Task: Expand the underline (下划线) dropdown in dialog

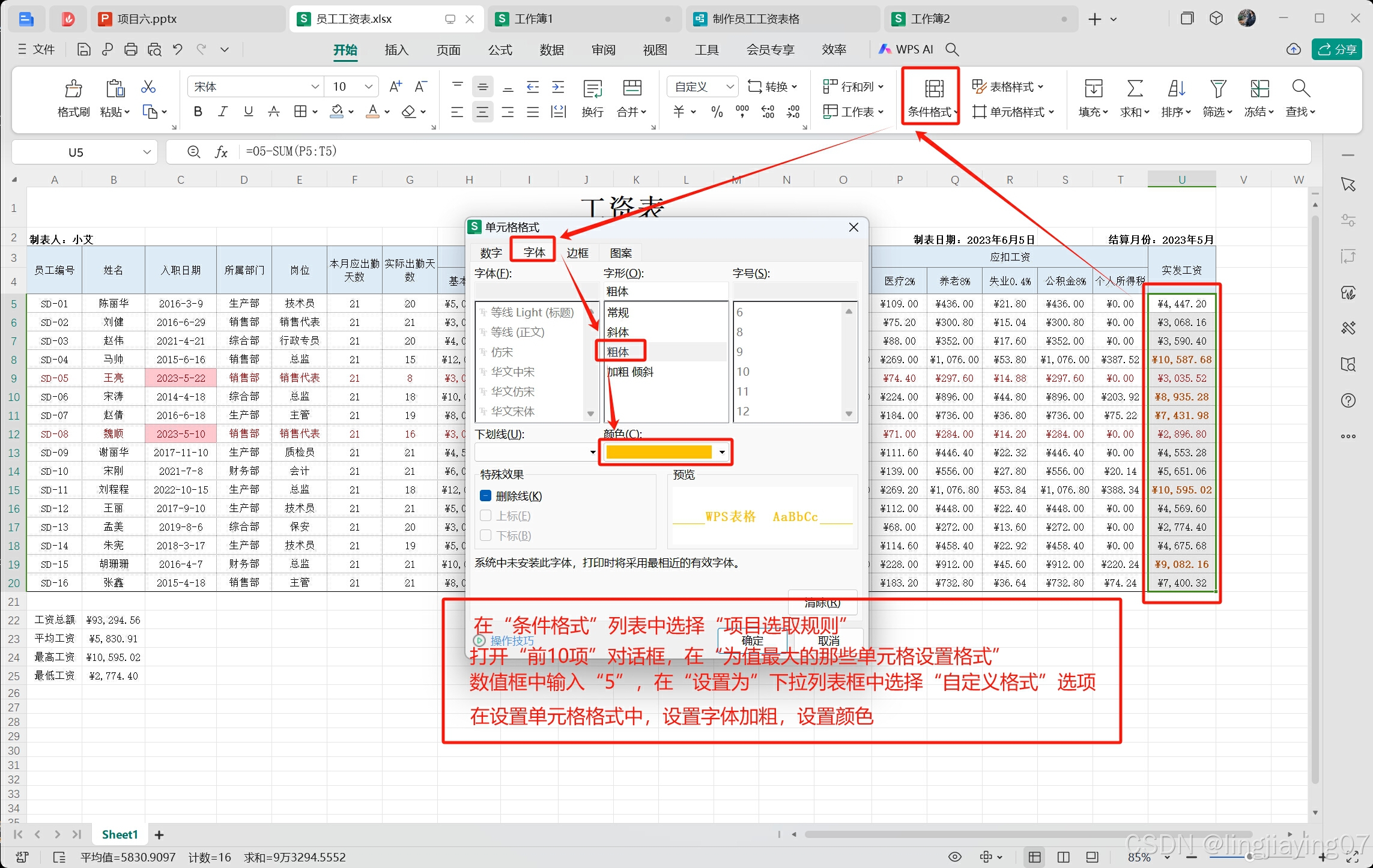Action: (x=592, y=452)
